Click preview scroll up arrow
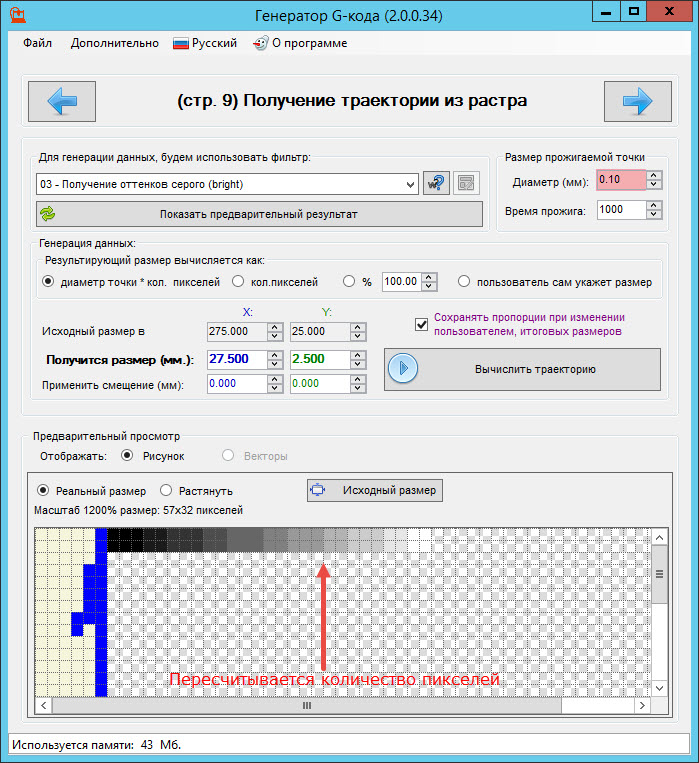Viewport: 699px width, 763px height. (660, 537)
